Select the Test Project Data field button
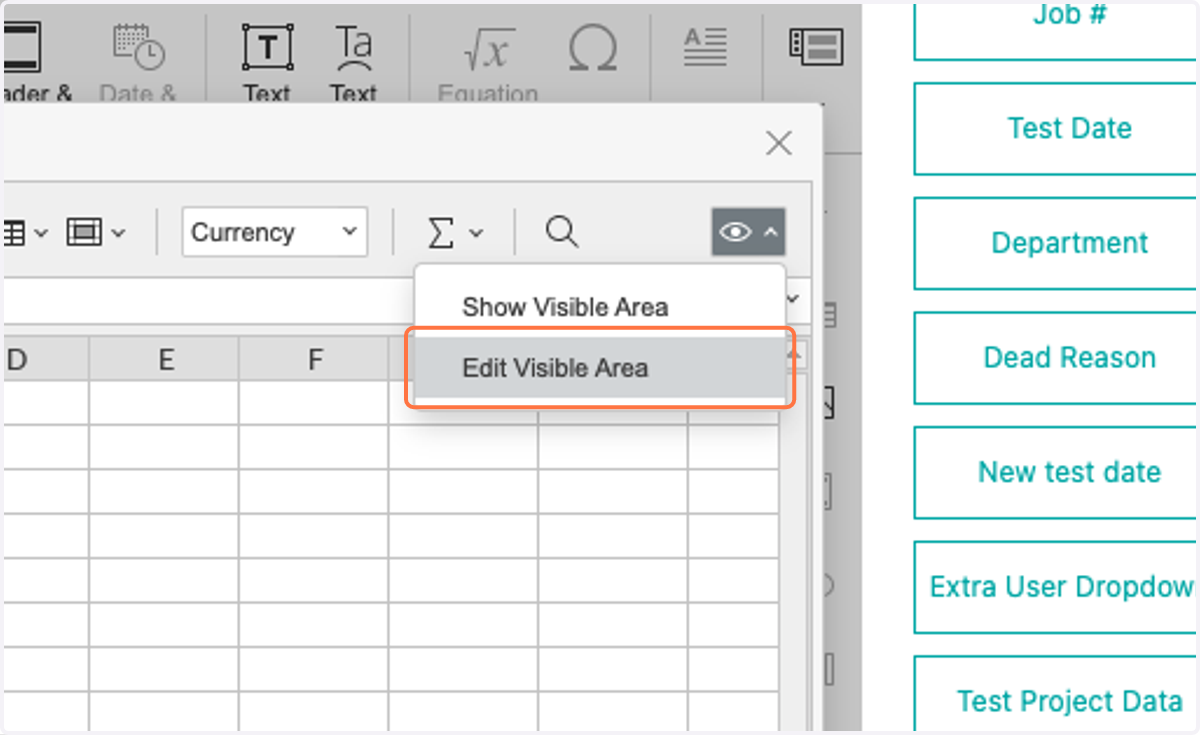The image size is (1200, 735). coord(1056,695)
